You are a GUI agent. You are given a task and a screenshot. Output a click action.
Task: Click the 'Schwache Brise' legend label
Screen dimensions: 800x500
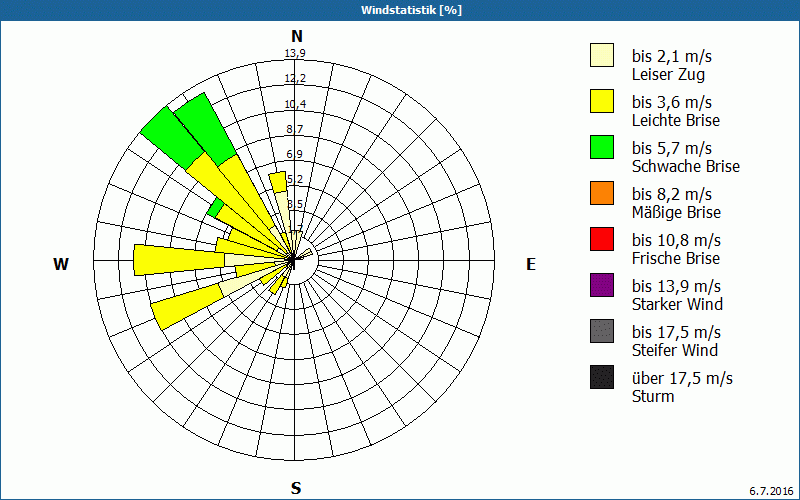coord(686,166)
